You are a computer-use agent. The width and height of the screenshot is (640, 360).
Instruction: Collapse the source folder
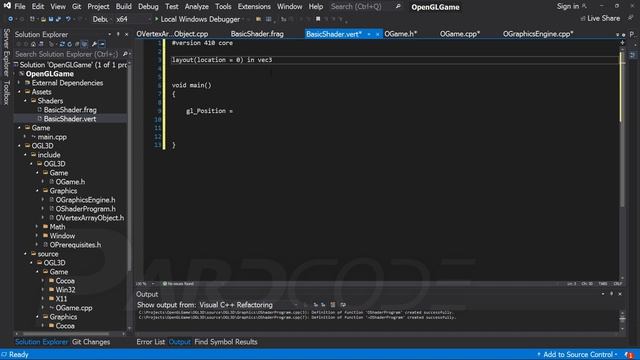click(x=25, y=253)
